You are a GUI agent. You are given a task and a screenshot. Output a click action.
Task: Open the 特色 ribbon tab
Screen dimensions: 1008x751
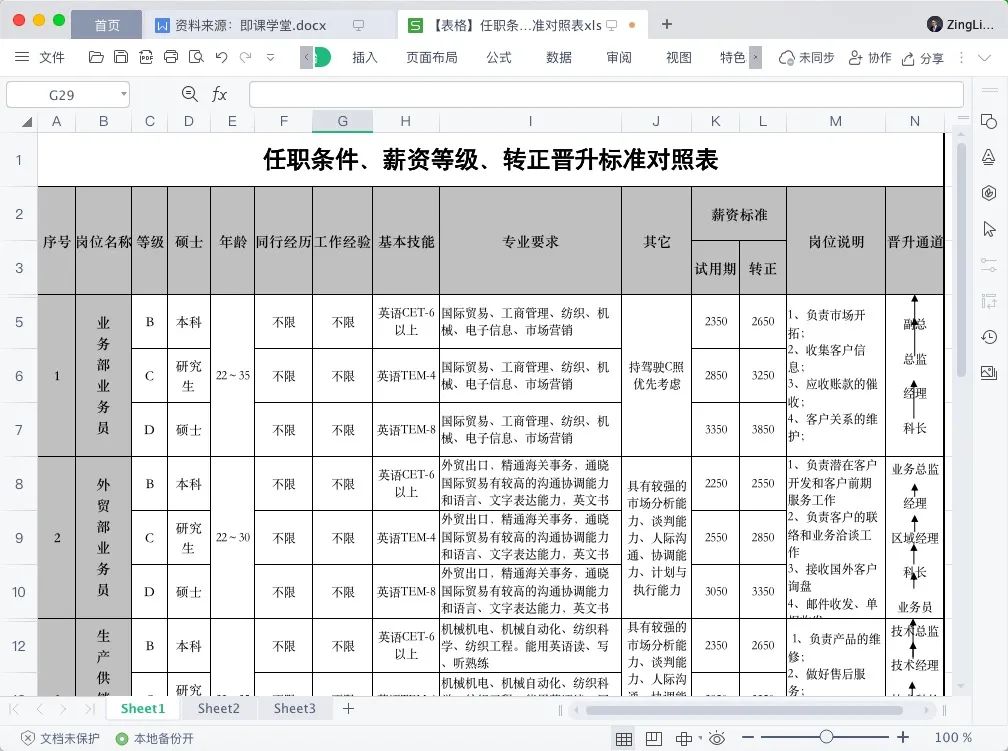(x=732, y=58)
